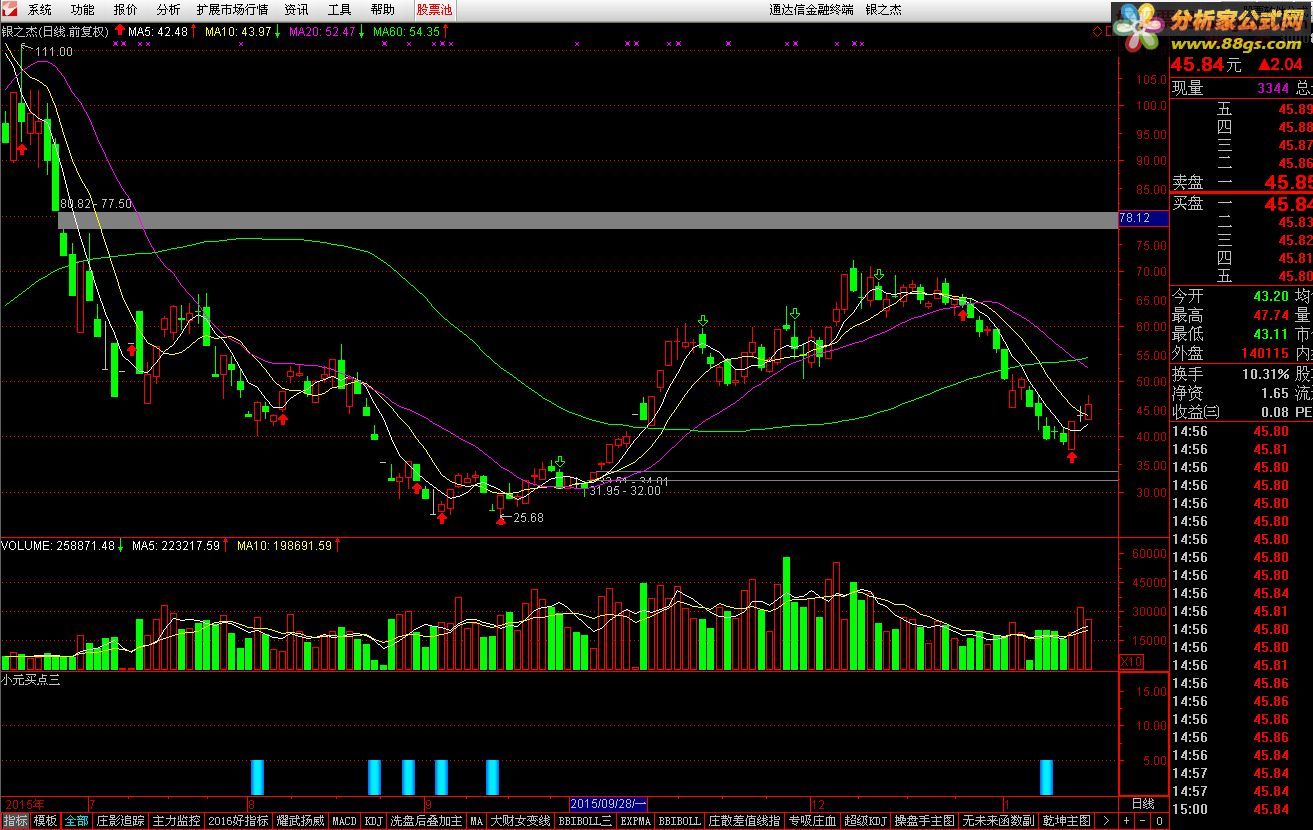The width and height of the screenshot is (1313, 830).
Task: Select the 超级KDJ indicator tab
Action: [x=866, y=821]
